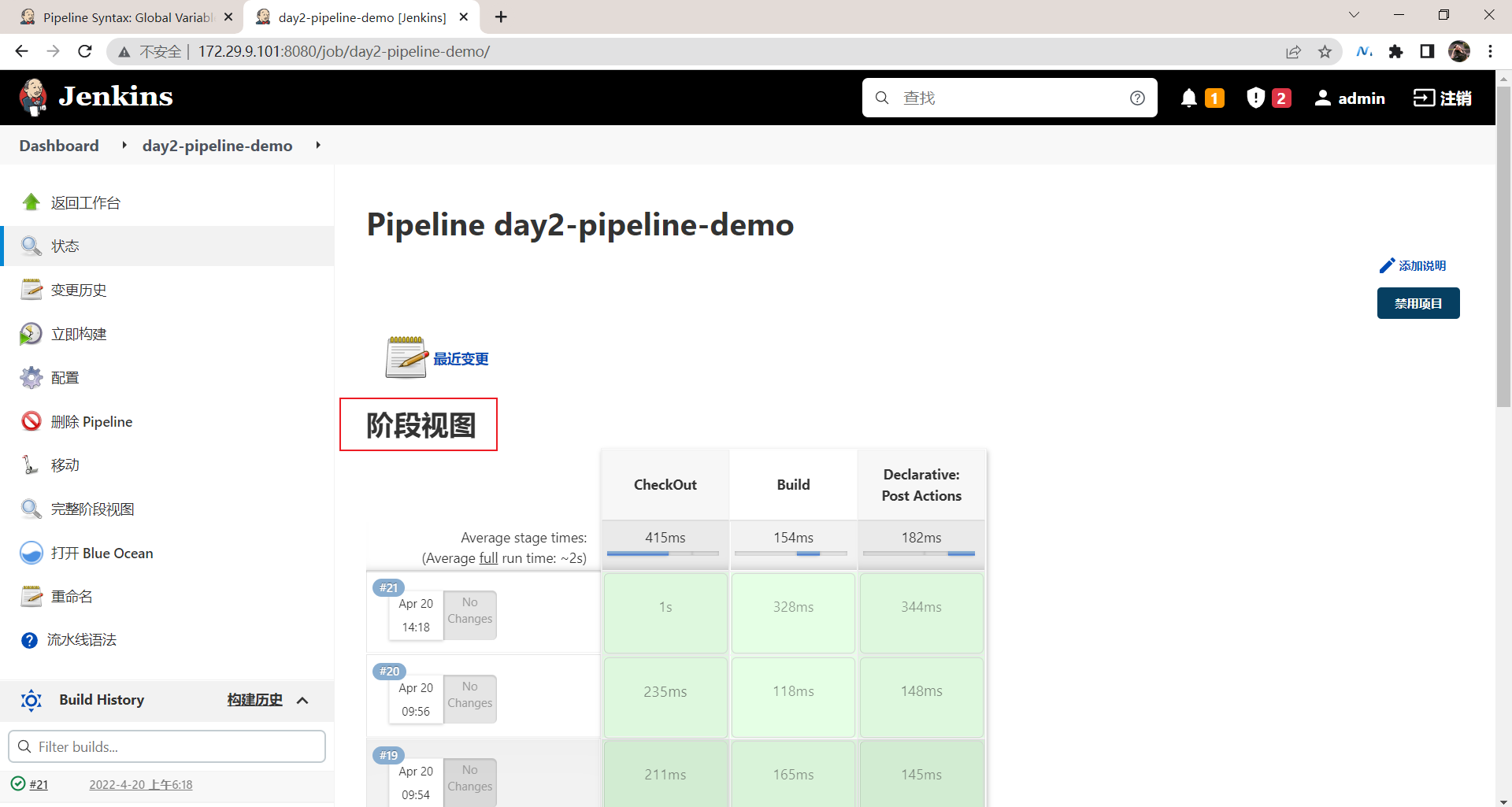Open browser extensions puzzle icon

click(x=1396, y=52)
